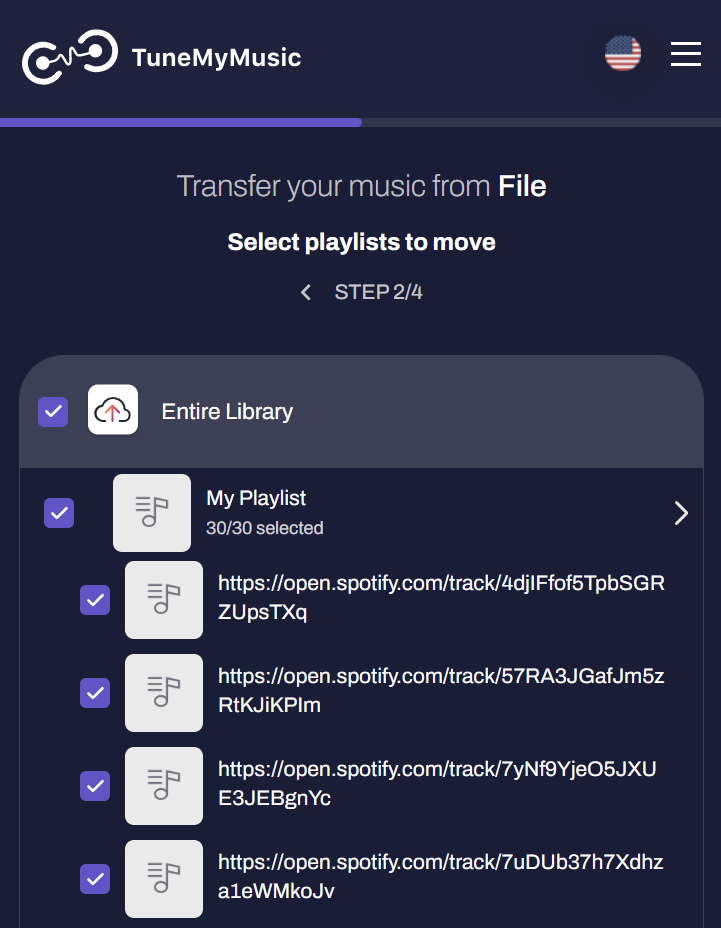Screen dimensions: 721x928
Task: Click the track URL ending 7yNf9YjeO5JXUE3JEBgnYc
Action: 437,784
